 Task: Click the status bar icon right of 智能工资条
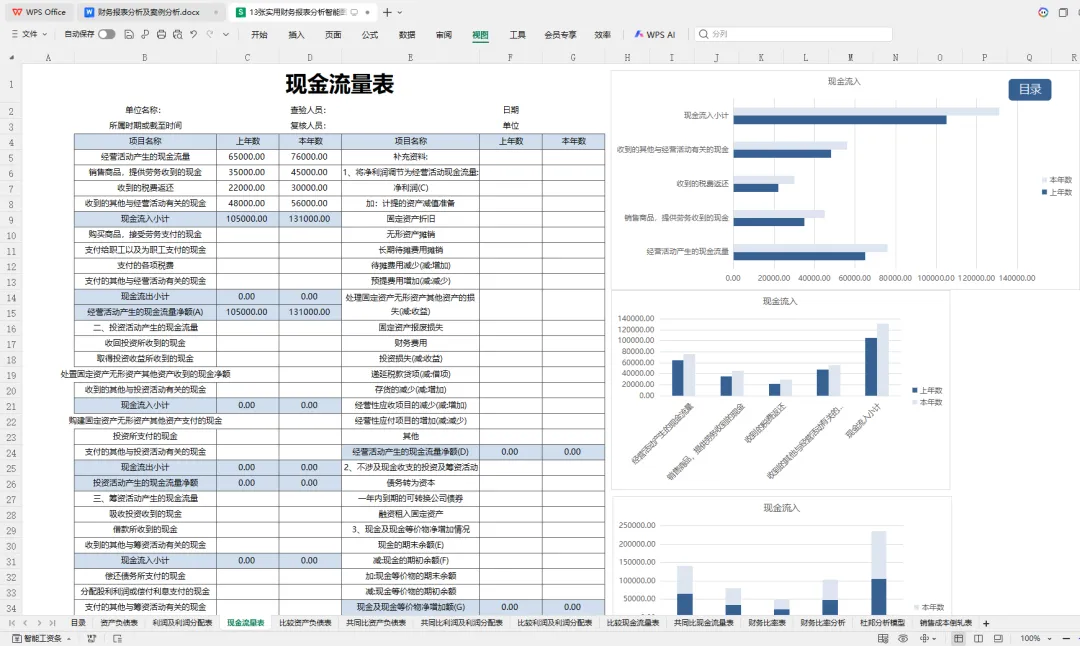point(91,638)
